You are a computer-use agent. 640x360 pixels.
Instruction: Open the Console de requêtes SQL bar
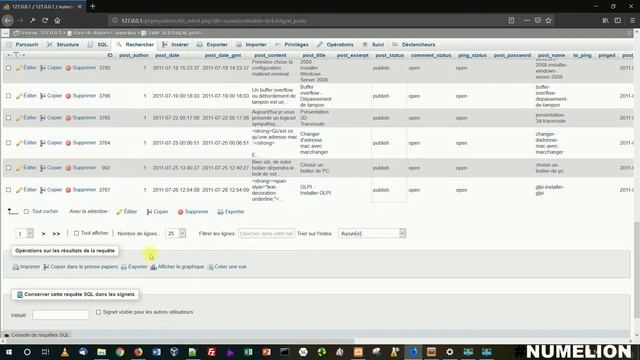(x=37, y=335)
